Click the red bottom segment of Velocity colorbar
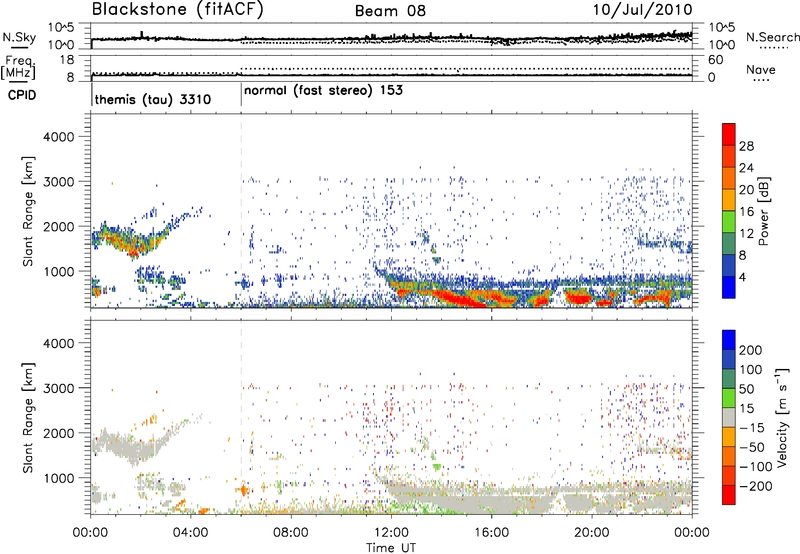Viewport: 800px width, 554px height. click(729, 495)
